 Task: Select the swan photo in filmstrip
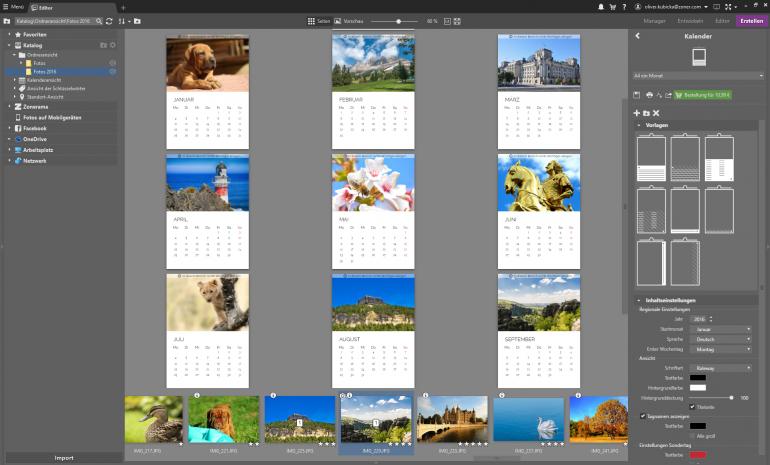(x=528, y=419)
